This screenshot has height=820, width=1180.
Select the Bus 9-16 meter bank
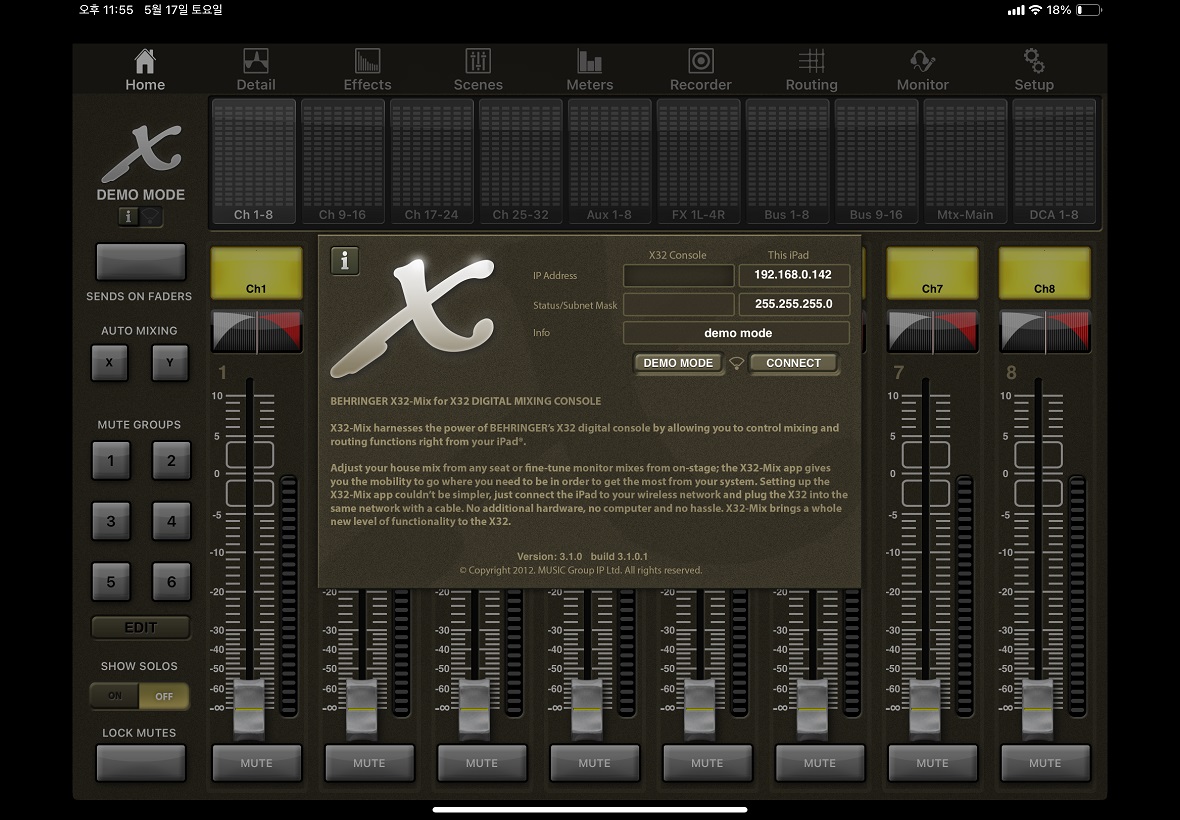coord(876,162)
